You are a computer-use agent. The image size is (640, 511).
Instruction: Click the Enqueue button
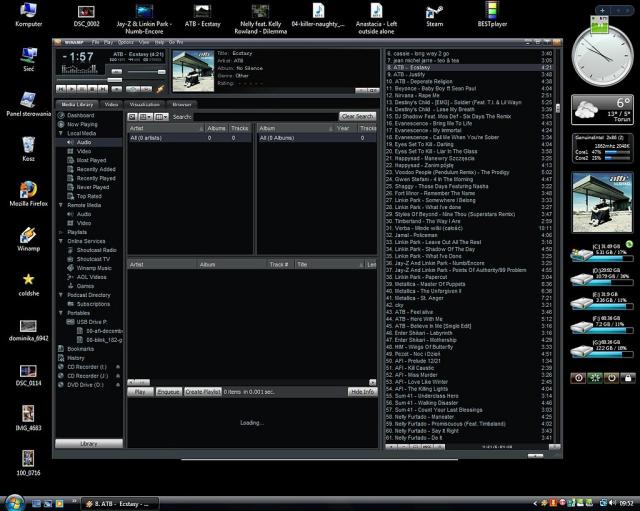coord(169,392)
